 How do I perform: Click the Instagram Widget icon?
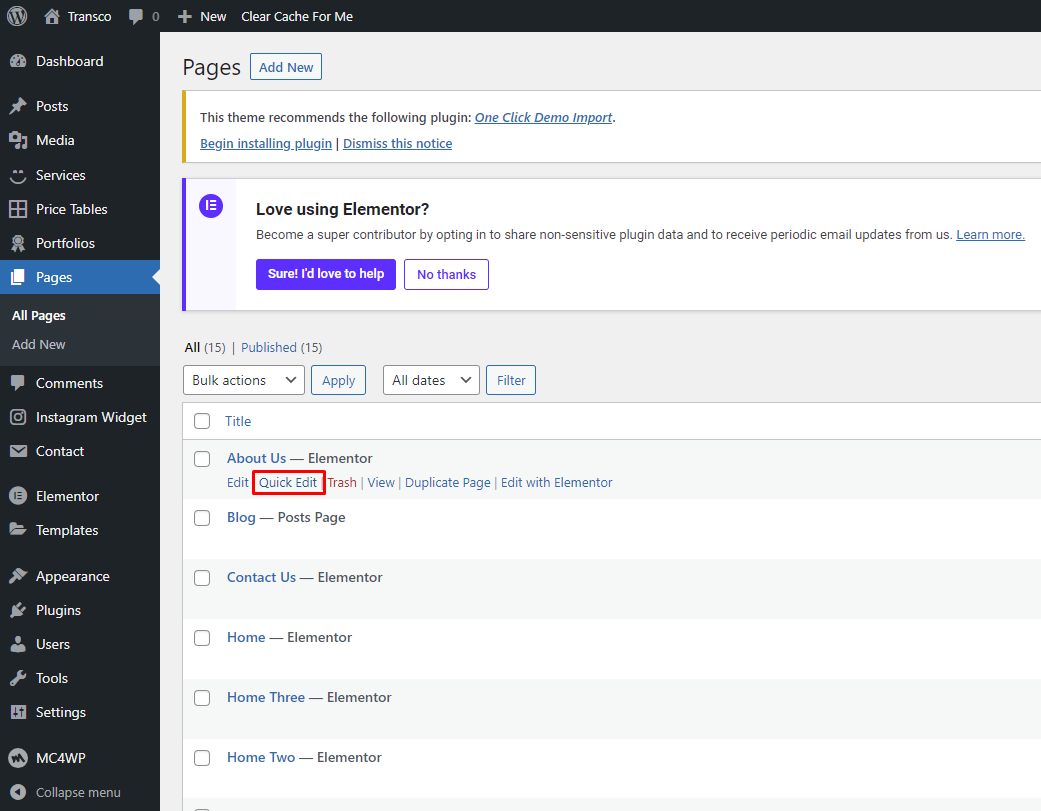point(18,417)
